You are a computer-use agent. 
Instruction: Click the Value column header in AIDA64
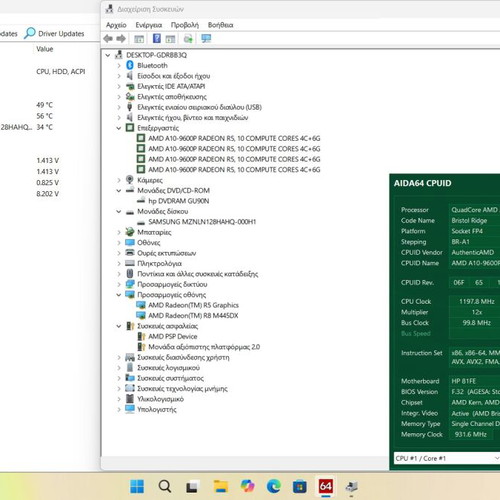(x=45, y=49)
